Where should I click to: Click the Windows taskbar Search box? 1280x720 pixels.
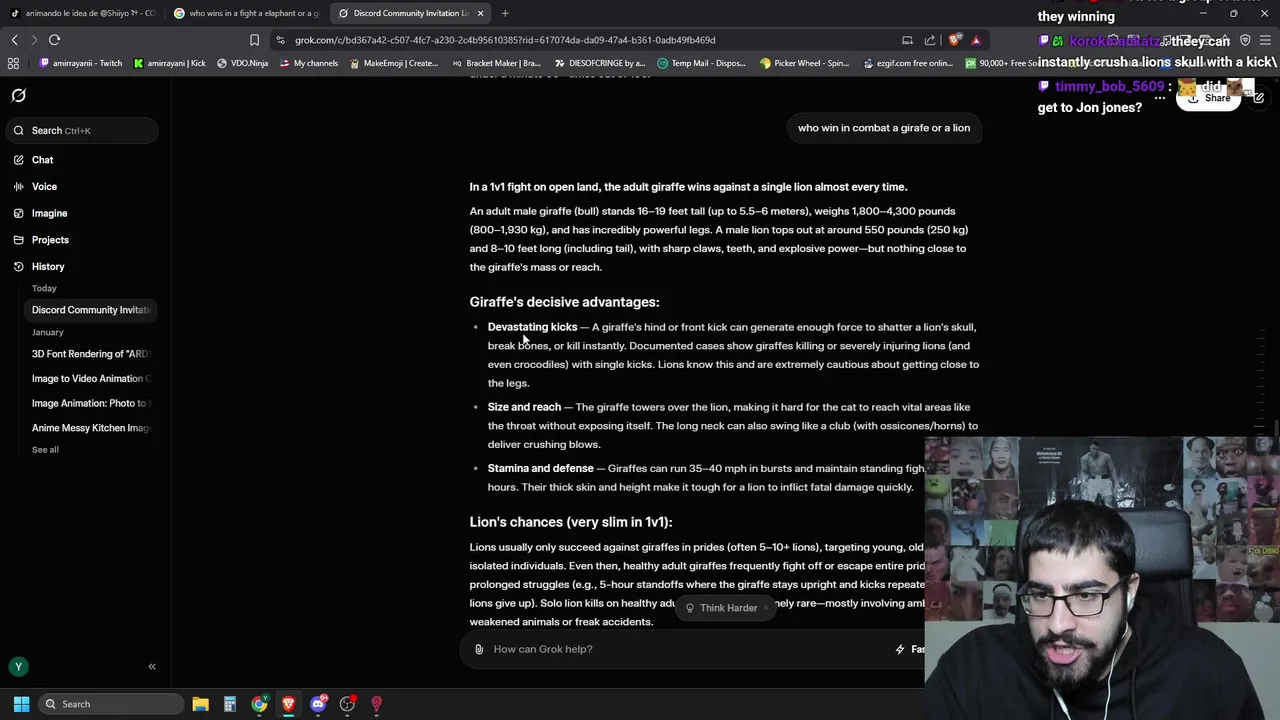point(110,704)
